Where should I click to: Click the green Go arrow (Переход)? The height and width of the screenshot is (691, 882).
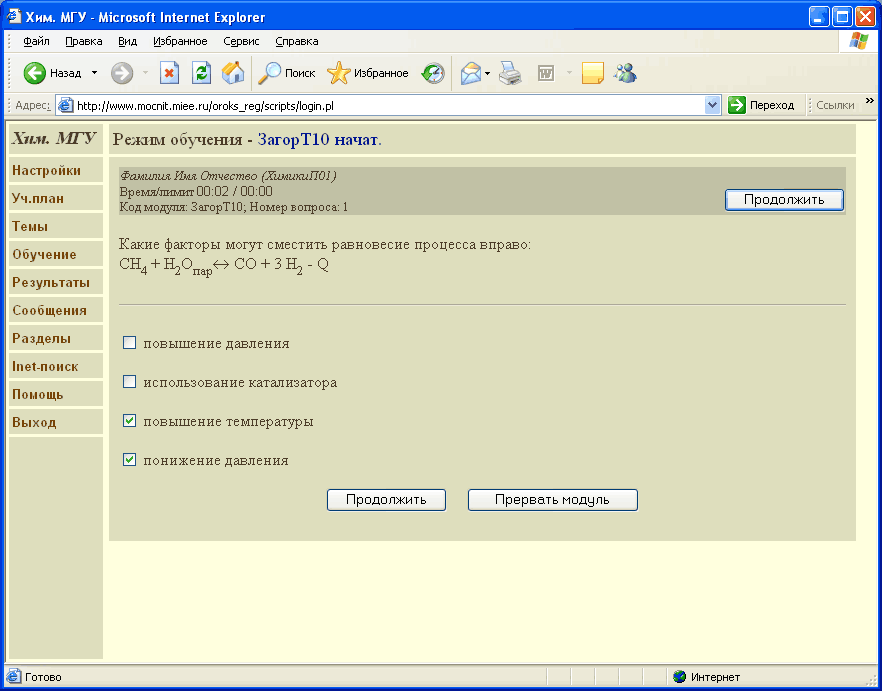pyautogui.click(x=736, y=105)
